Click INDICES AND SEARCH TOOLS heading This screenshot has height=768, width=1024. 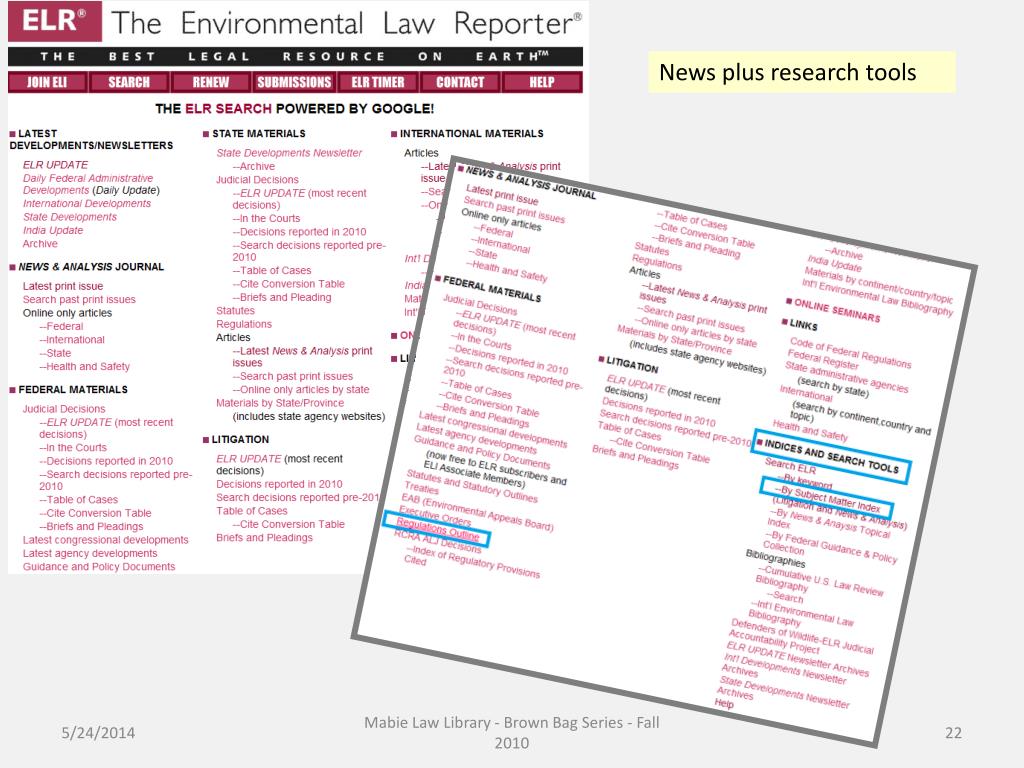click(x=831, y=456)
